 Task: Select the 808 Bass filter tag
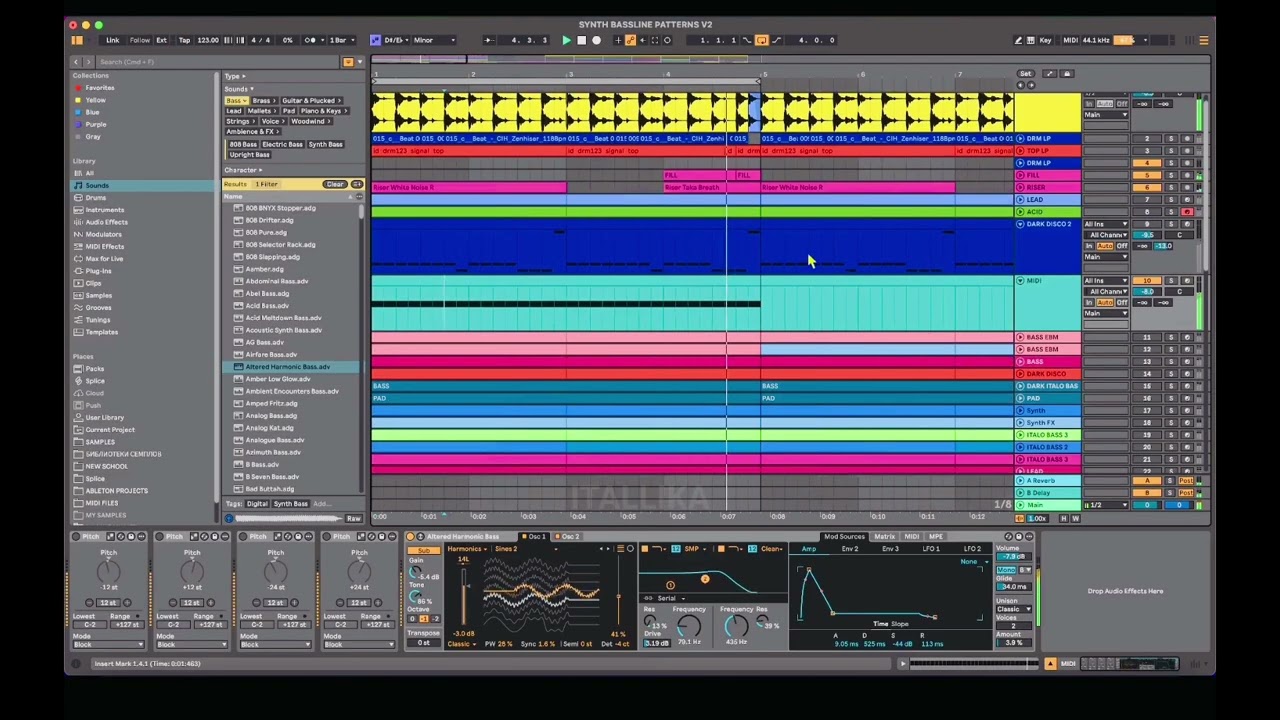click(242, 144)
